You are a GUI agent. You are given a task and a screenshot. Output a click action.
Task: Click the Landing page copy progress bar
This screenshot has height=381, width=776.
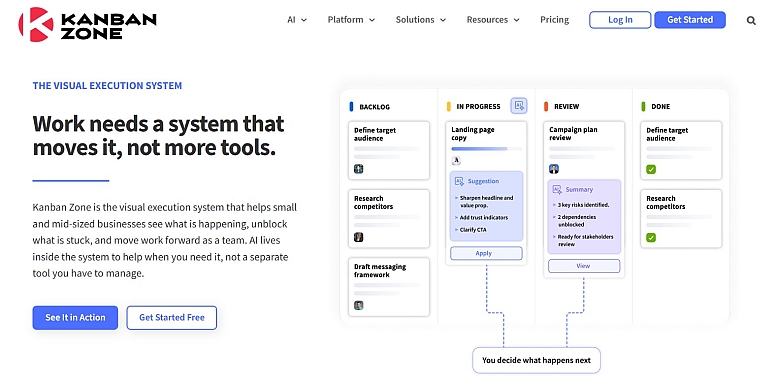[486, 148]
